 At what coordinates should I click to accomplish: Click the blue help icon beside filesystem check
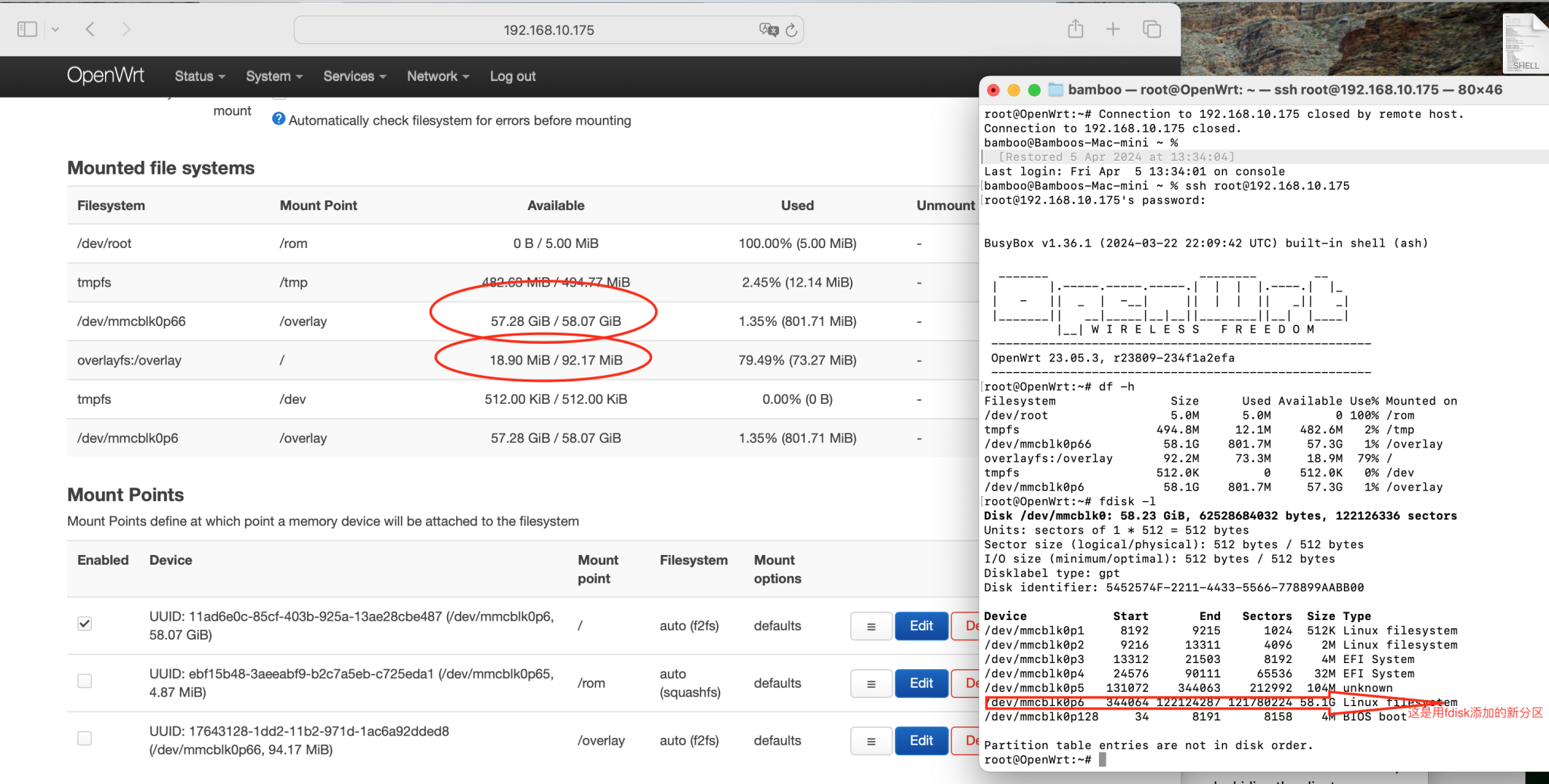click(278, 119)
